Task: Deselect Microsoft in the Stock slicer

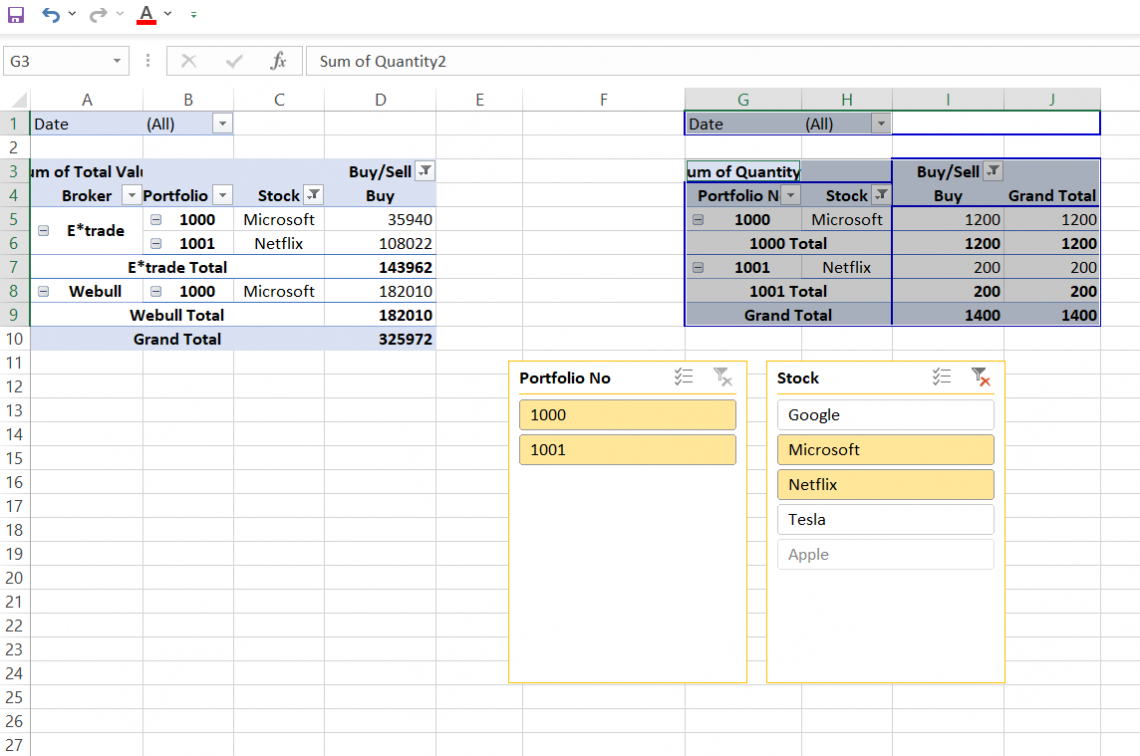Action: (x=885, y=449)
